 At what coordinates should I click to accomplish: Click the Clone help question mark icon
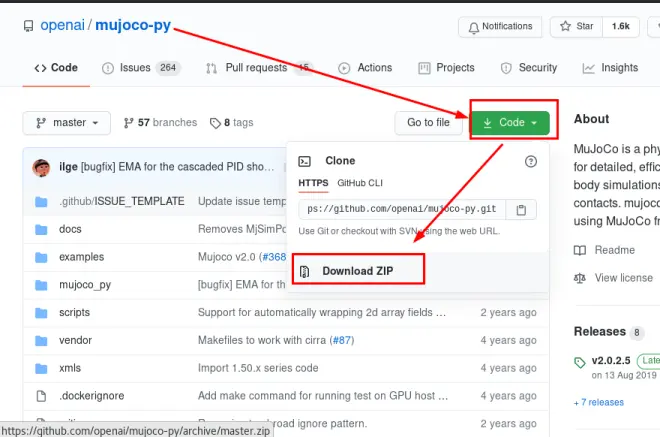tap(531, 161)
